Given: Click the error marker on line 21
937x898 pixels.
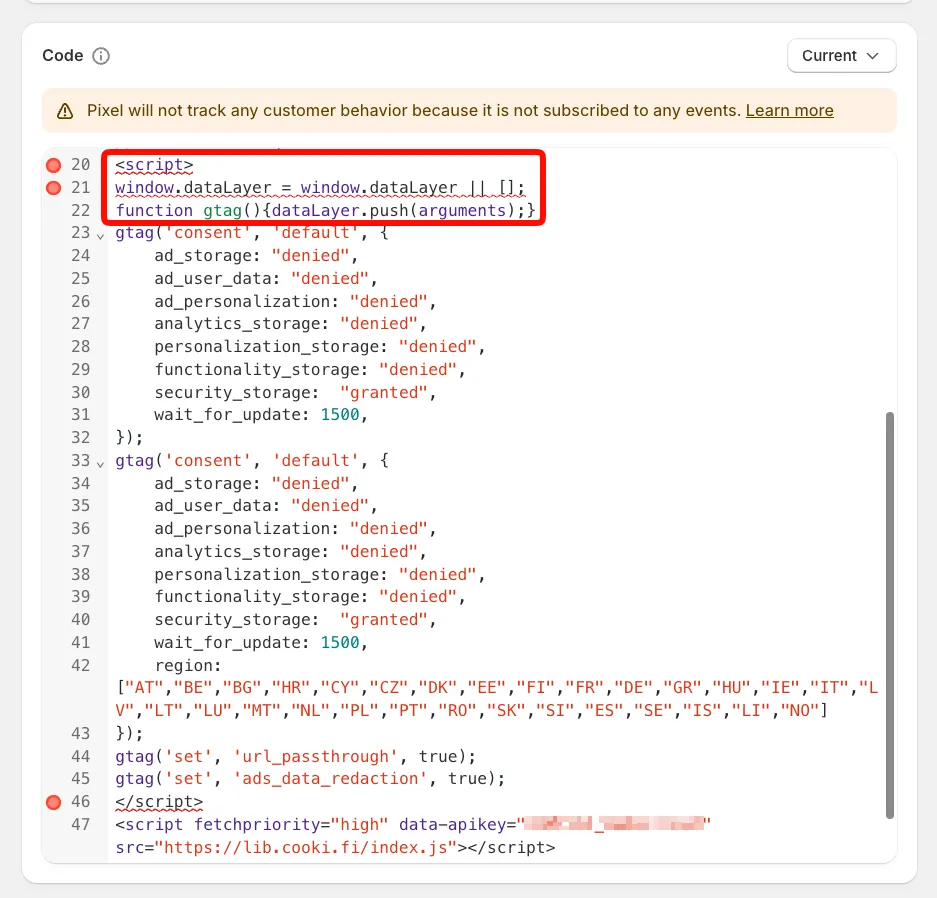Looking at the screenshot, I should point(54,188).
